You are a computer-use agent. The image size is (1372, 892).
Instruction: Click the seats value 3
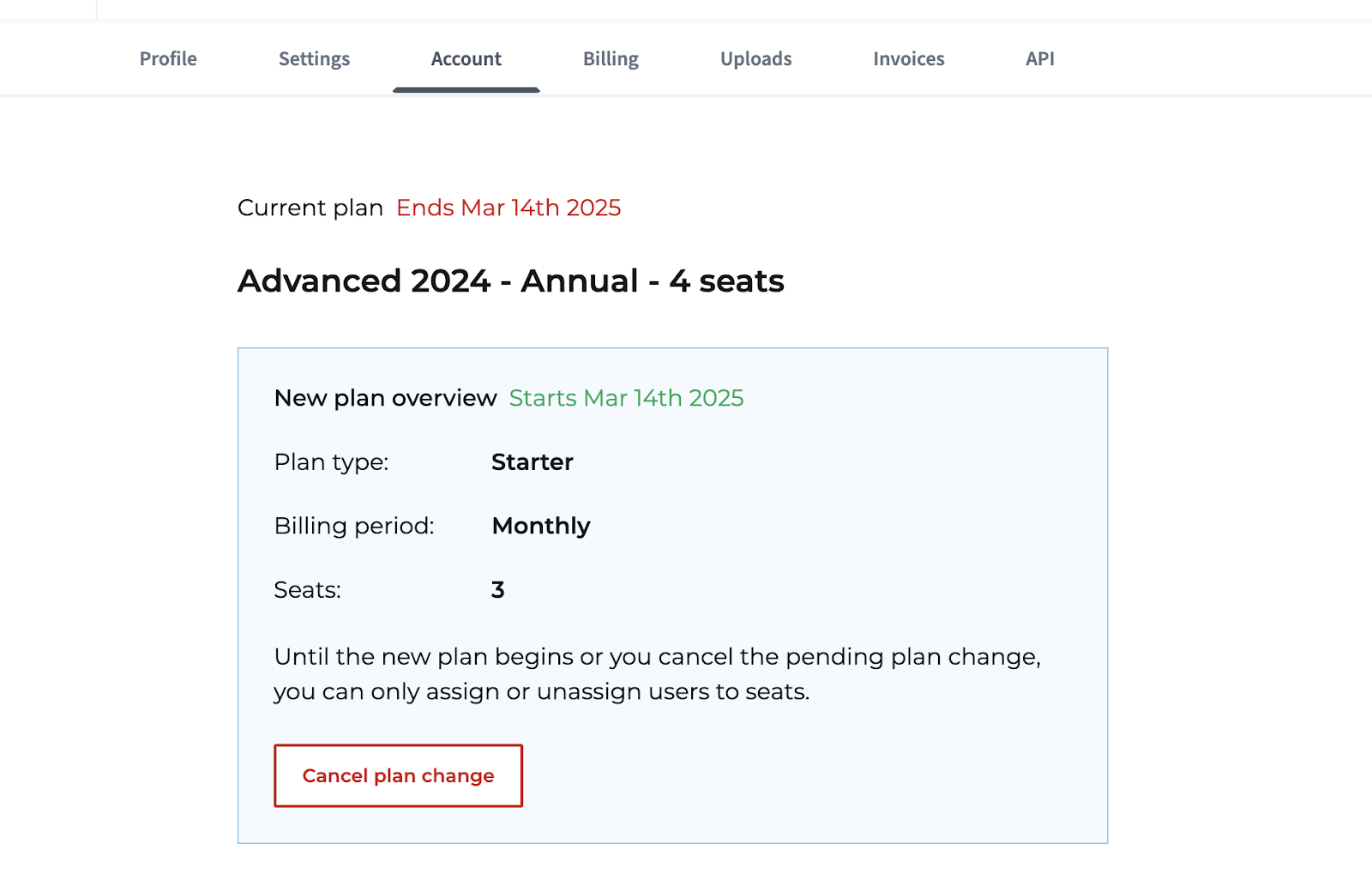[x=497, y=589]
